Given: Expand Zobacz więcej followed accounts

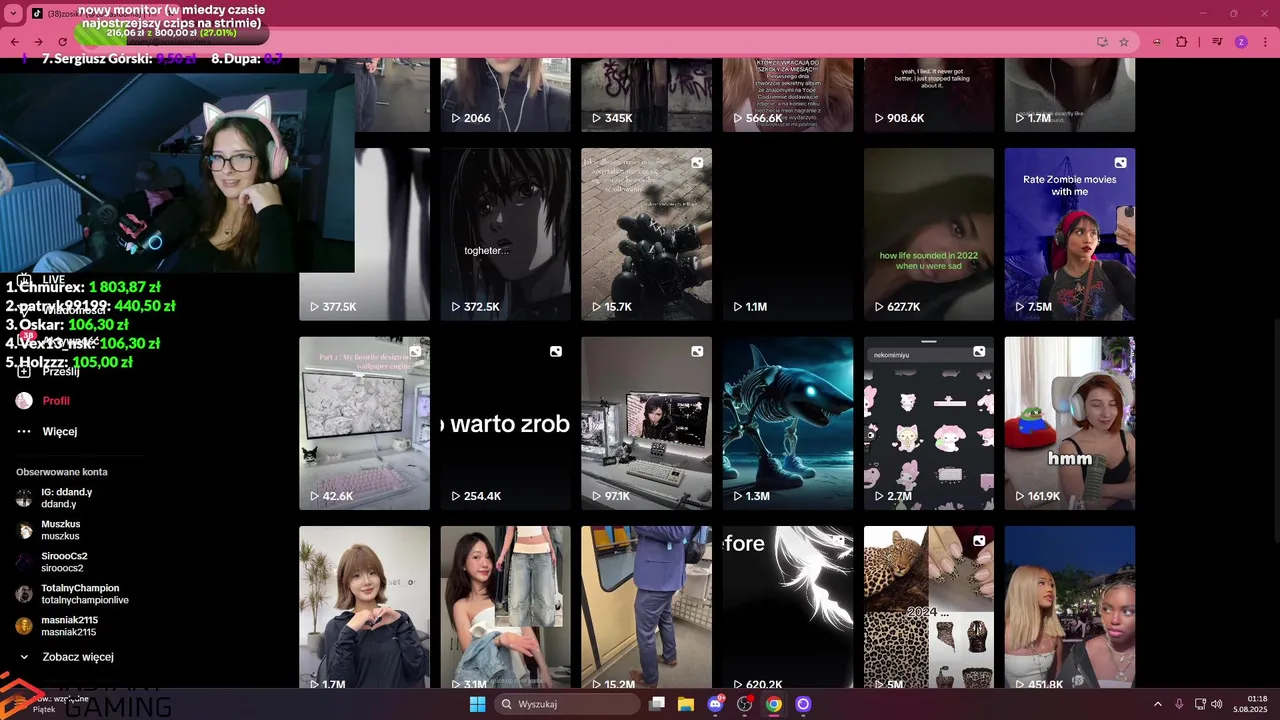Looking at the screenshot, I should coord(66,657).
